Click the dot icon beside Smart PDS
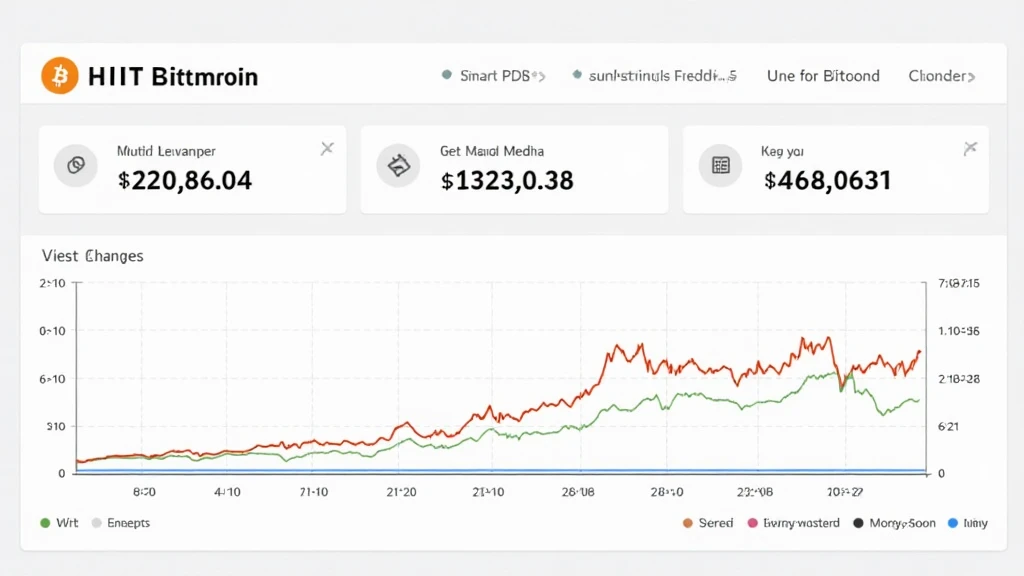Image resolution: width=1024 pixels, height=576 pixels. pyautogui.click(x=445, y=76)
